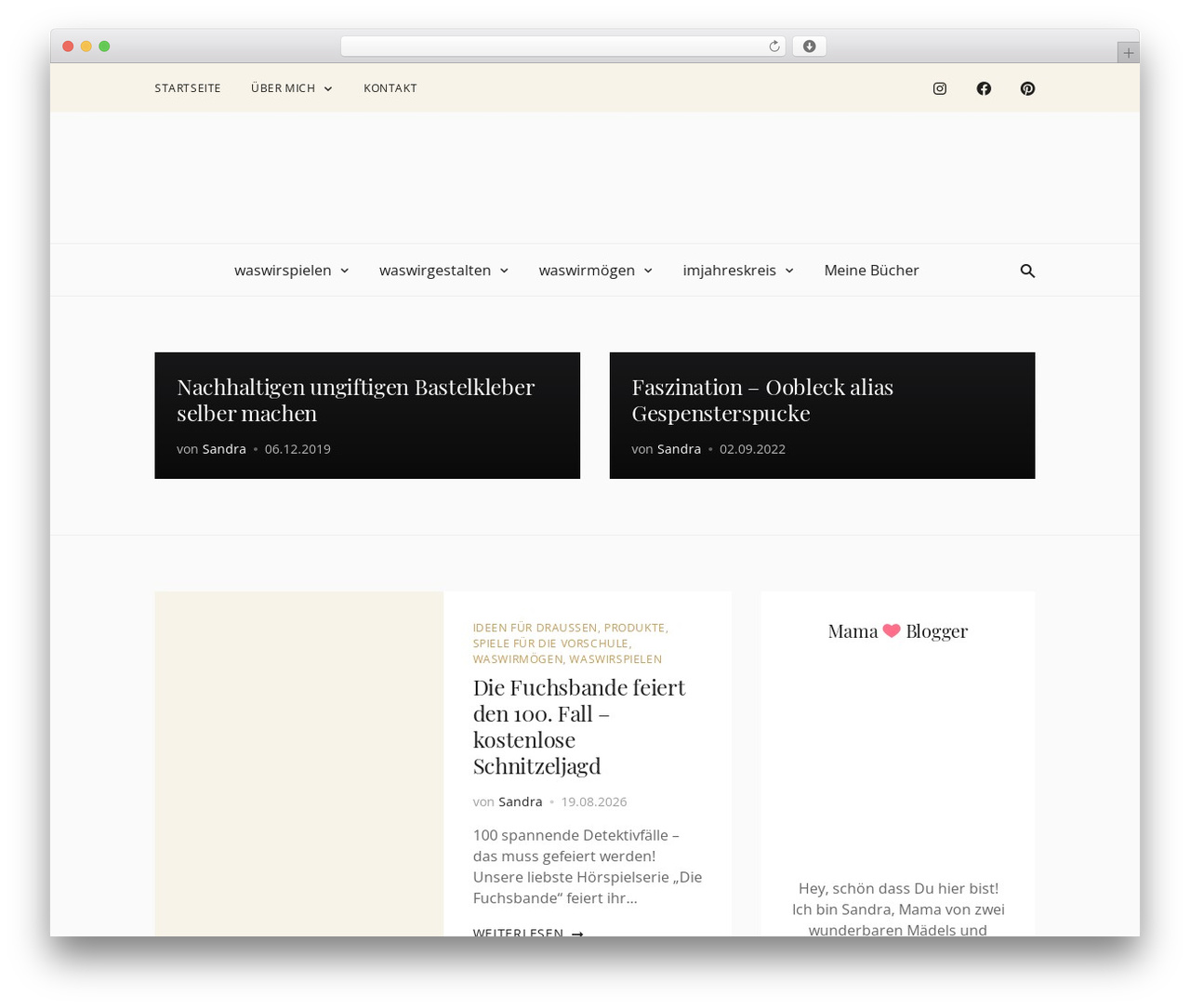The width and height of the screenshot is (1190, 1008).
Task: Open the Pinterest profile icon
Action: tap(1027, 88)
